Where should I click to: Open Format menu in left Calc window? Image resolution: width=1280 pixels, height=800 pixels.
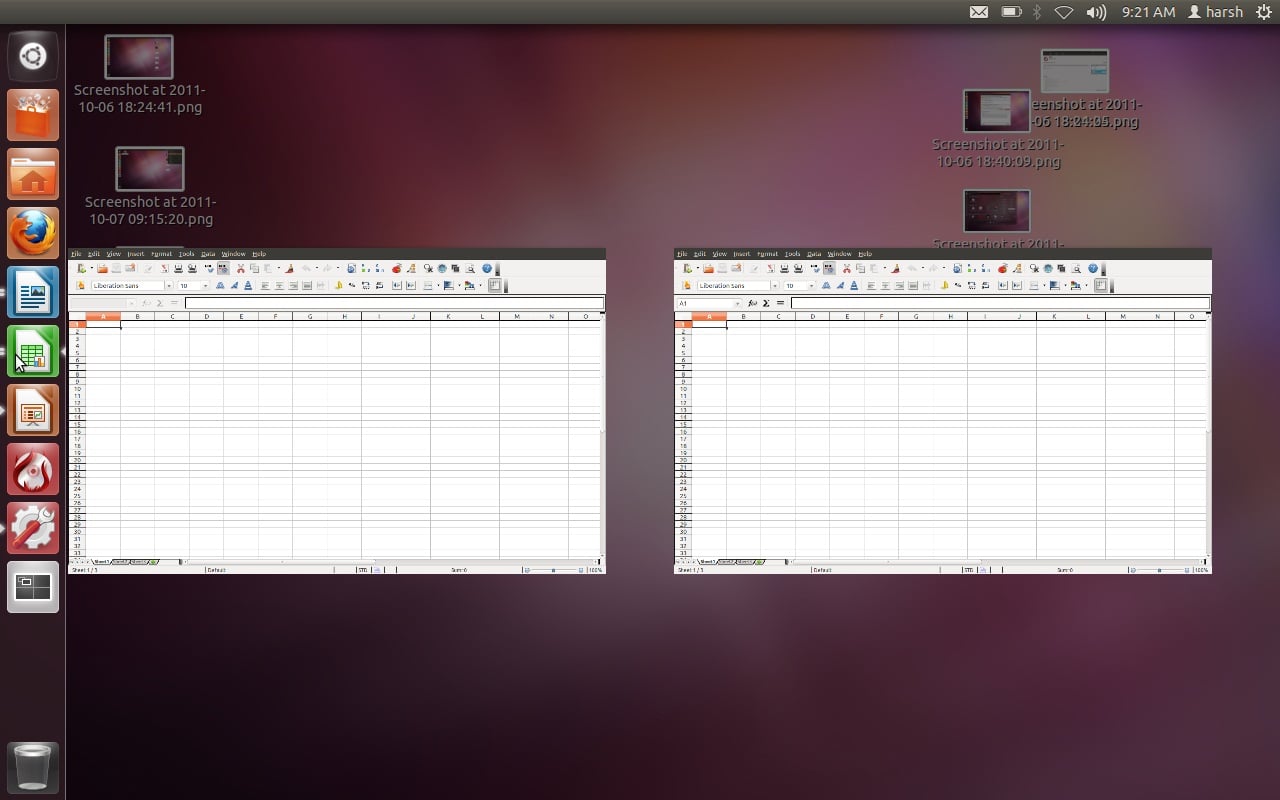click(x=161, y=254)
